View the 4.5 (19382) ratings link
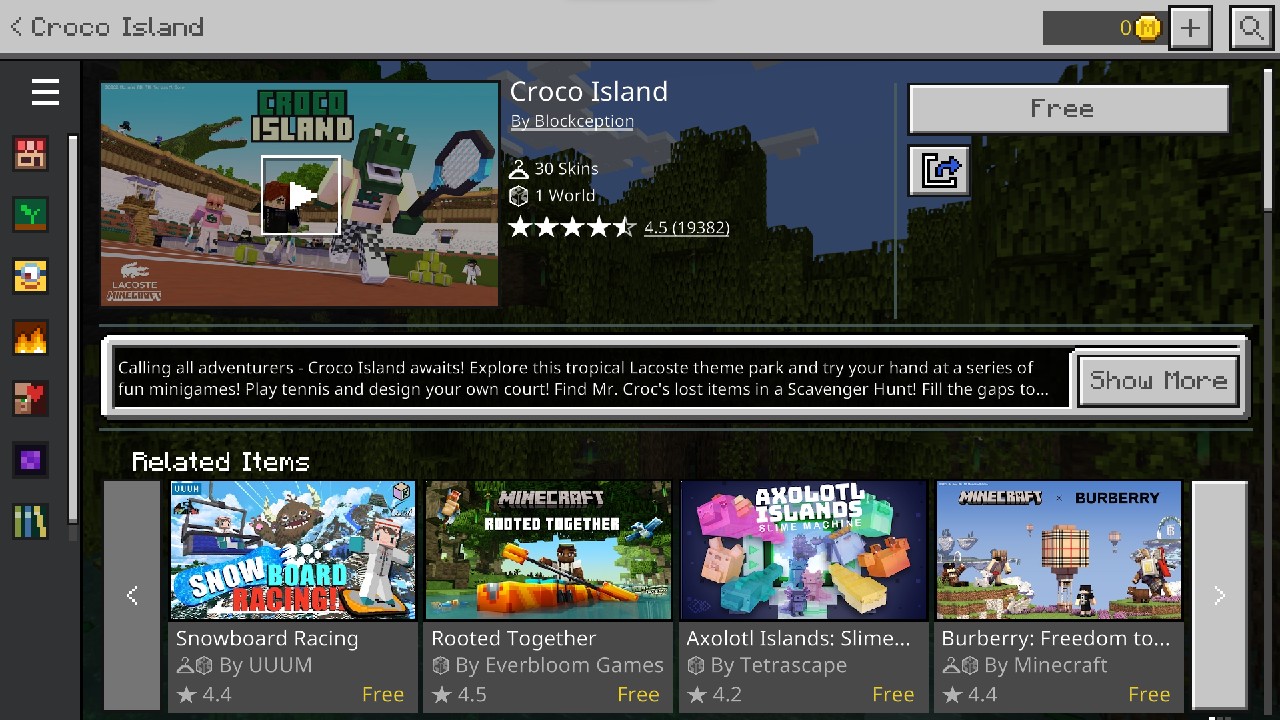 click(x=686, y=227)
